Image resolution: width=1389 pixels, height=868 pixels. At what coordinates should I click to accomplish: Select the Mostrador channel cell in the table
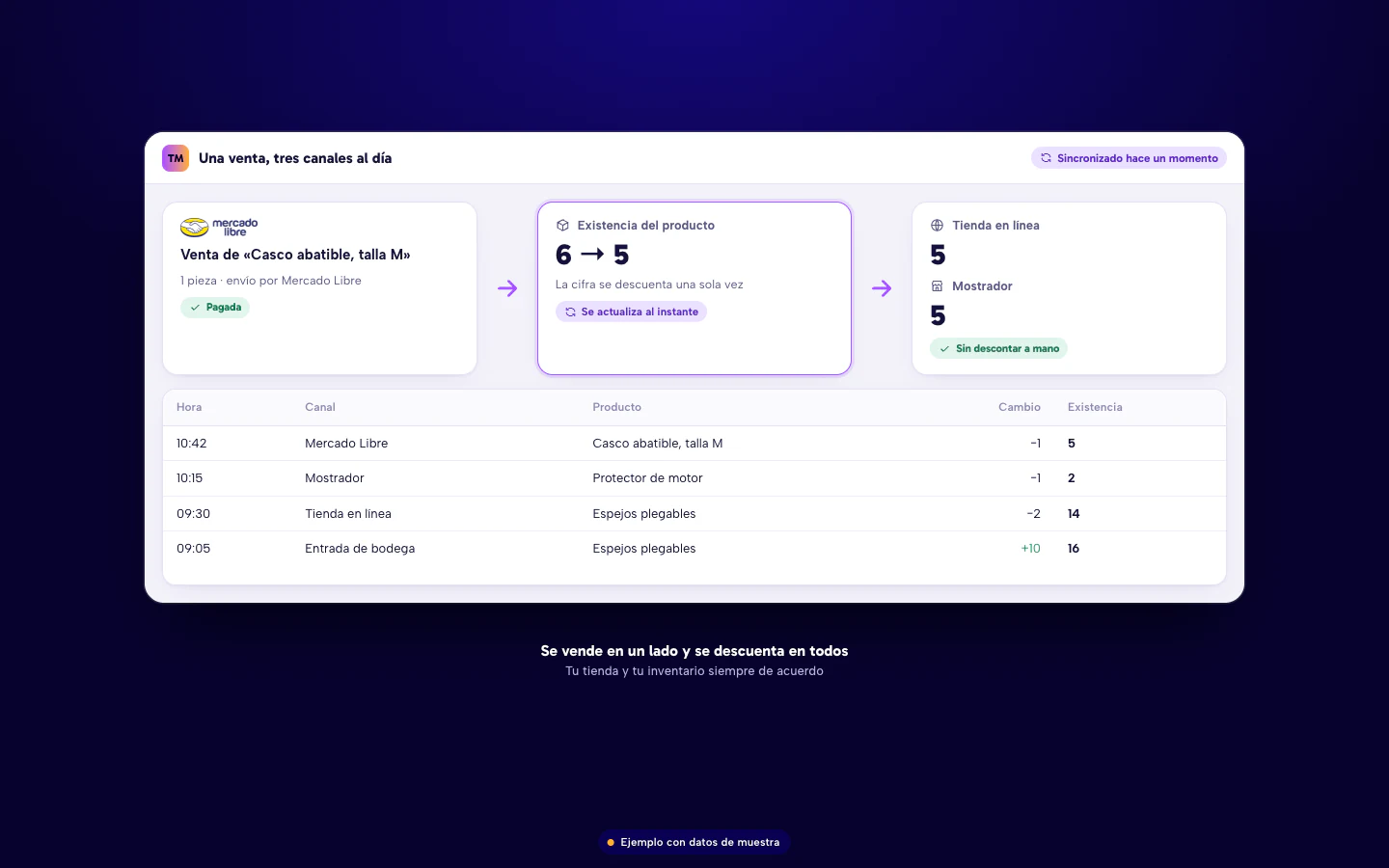click(335, 478)
